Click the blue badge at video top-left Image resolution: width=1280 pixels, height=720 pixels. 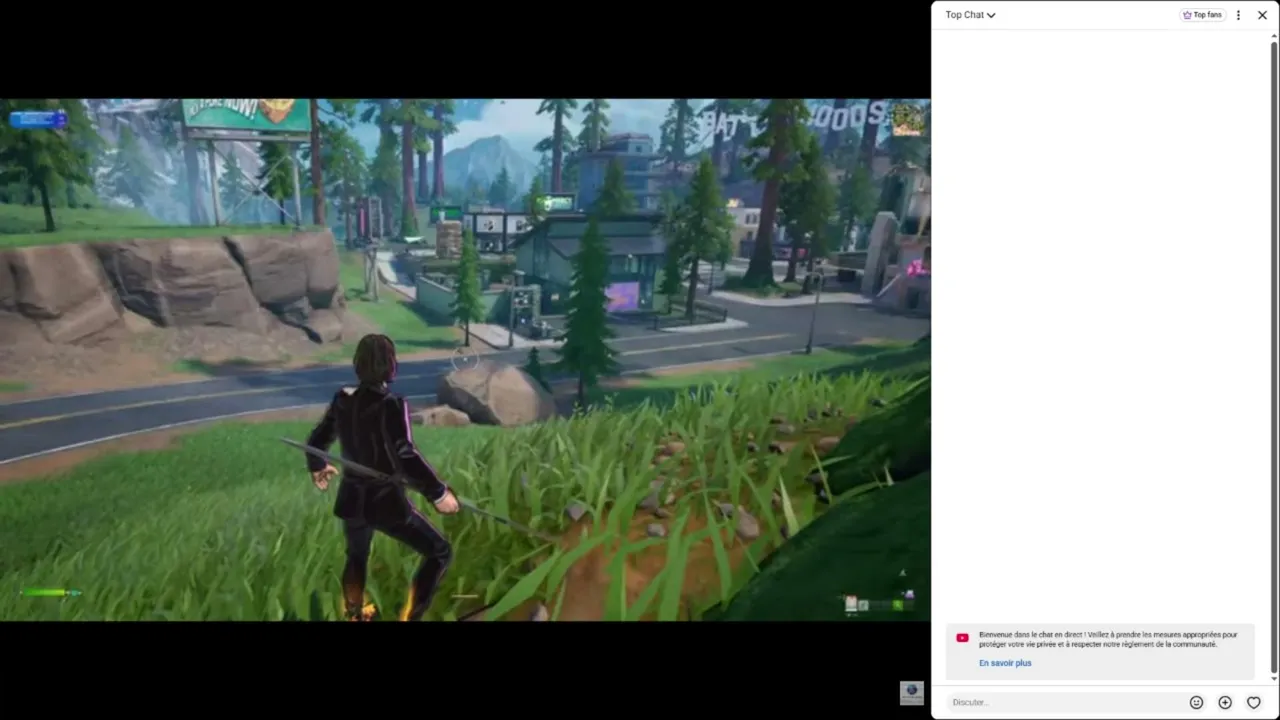(38, 119)
